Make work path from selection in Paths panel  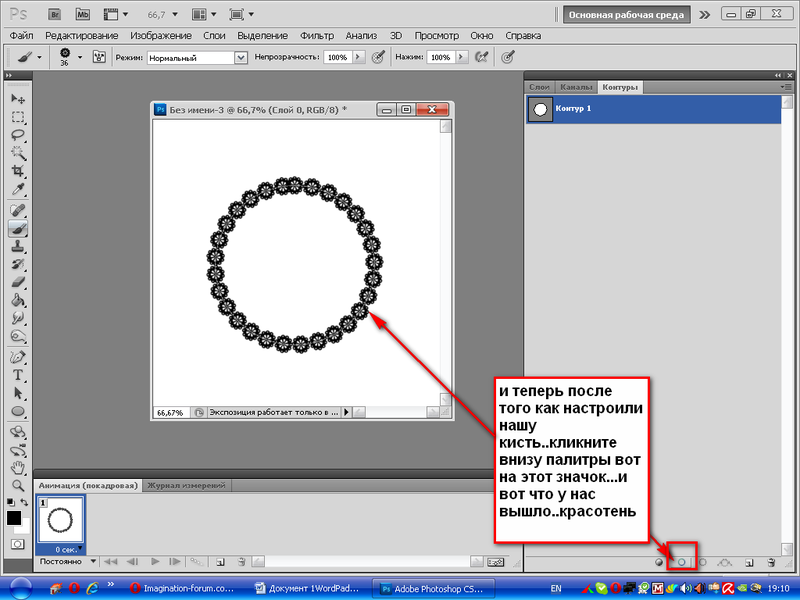pos(724,562)
